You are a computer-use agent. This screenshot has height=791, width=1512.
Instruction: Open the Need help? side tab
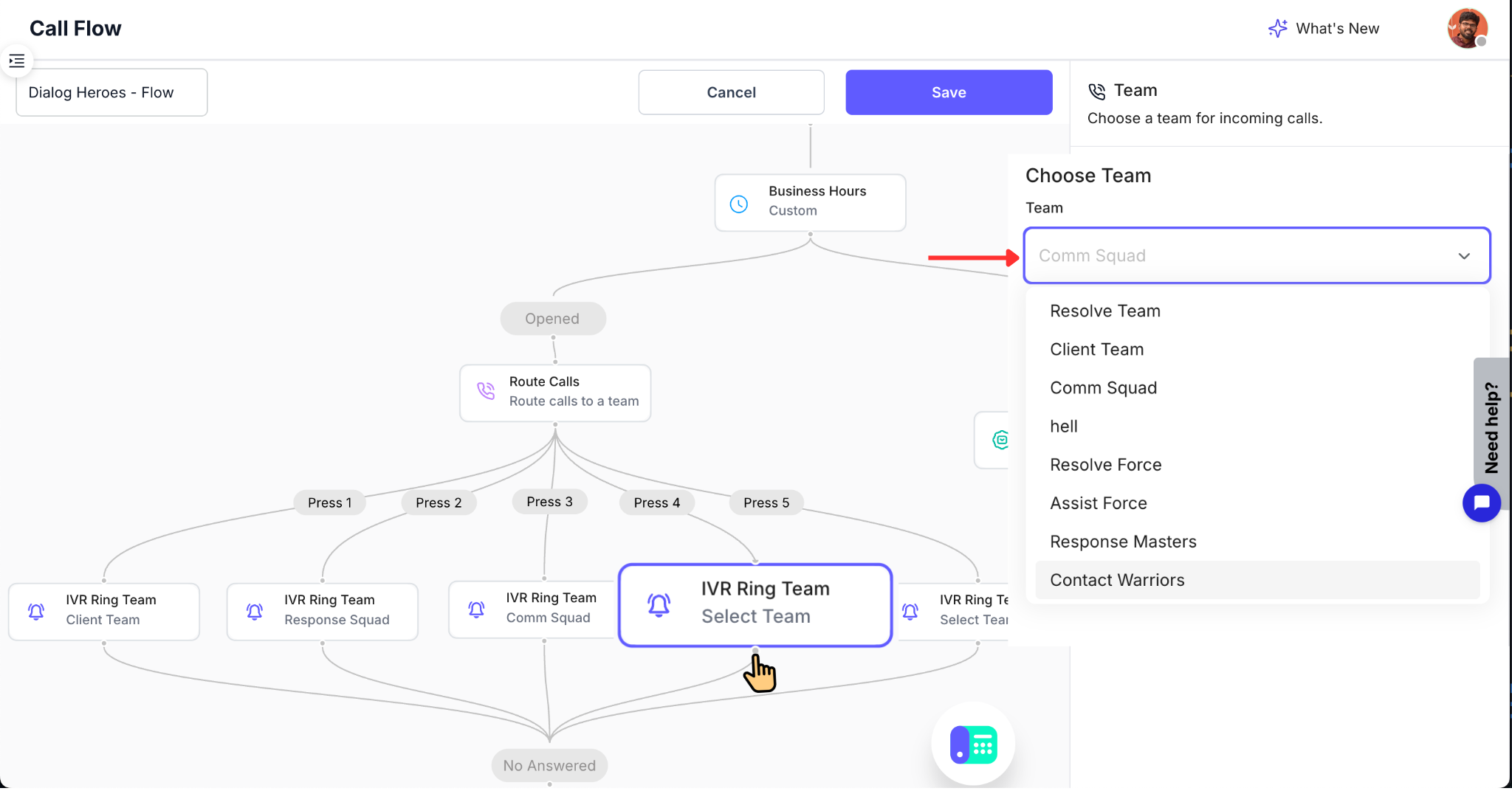coord(1491,428)
